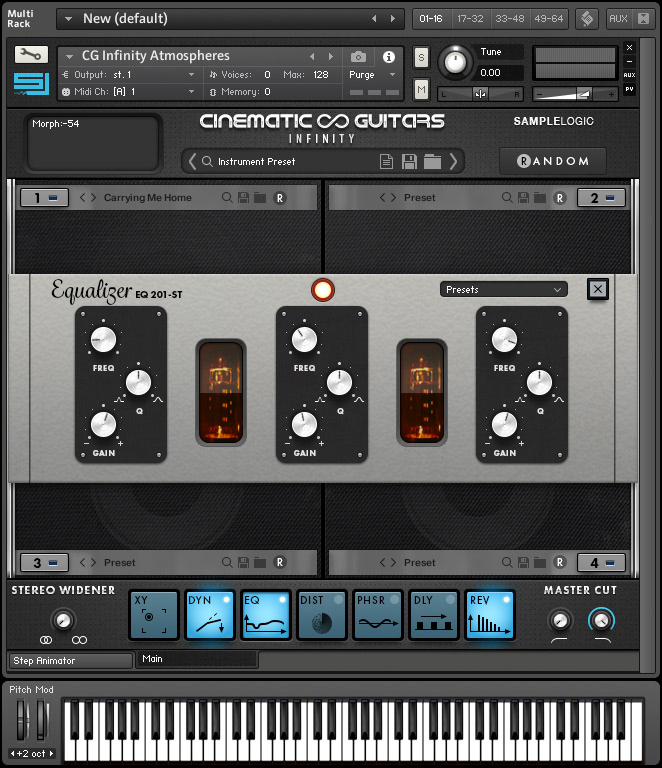Screen dimensions: 662x768
Task: Open the Midi Ch dropdown
Action: 191,92
